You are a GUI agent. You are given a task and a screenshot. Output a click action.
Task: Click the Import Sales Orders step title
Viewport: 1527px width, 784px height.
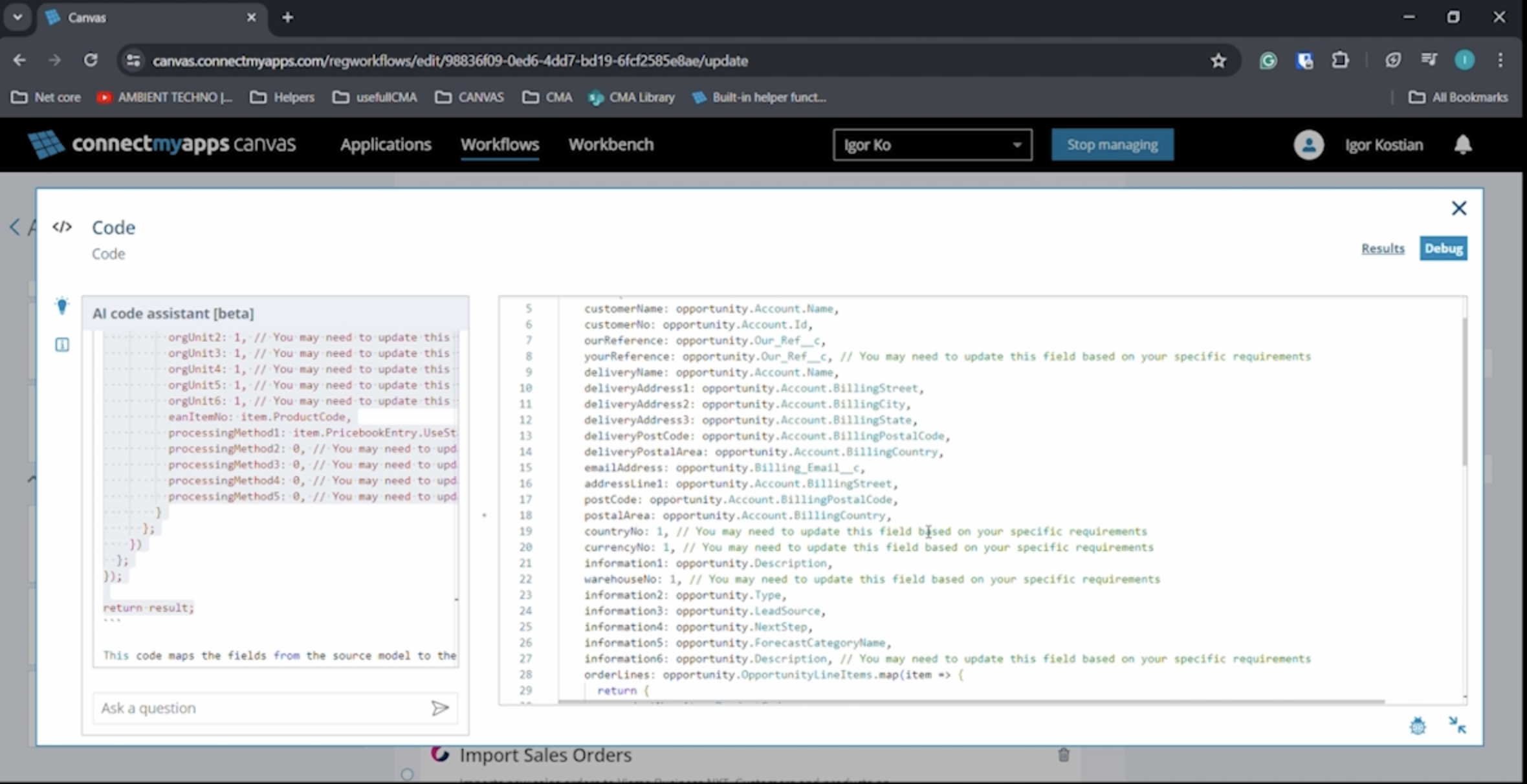[x=545, y=755]
